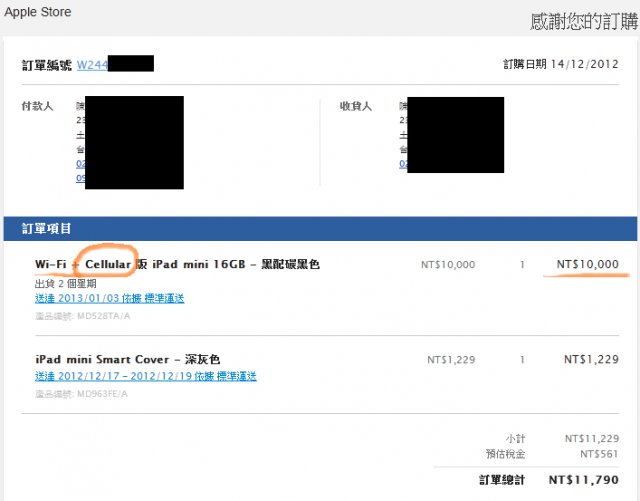Click the 付款人 label
Image resolution: width=640 pixels, height=501 pixels.
point(38,106)
